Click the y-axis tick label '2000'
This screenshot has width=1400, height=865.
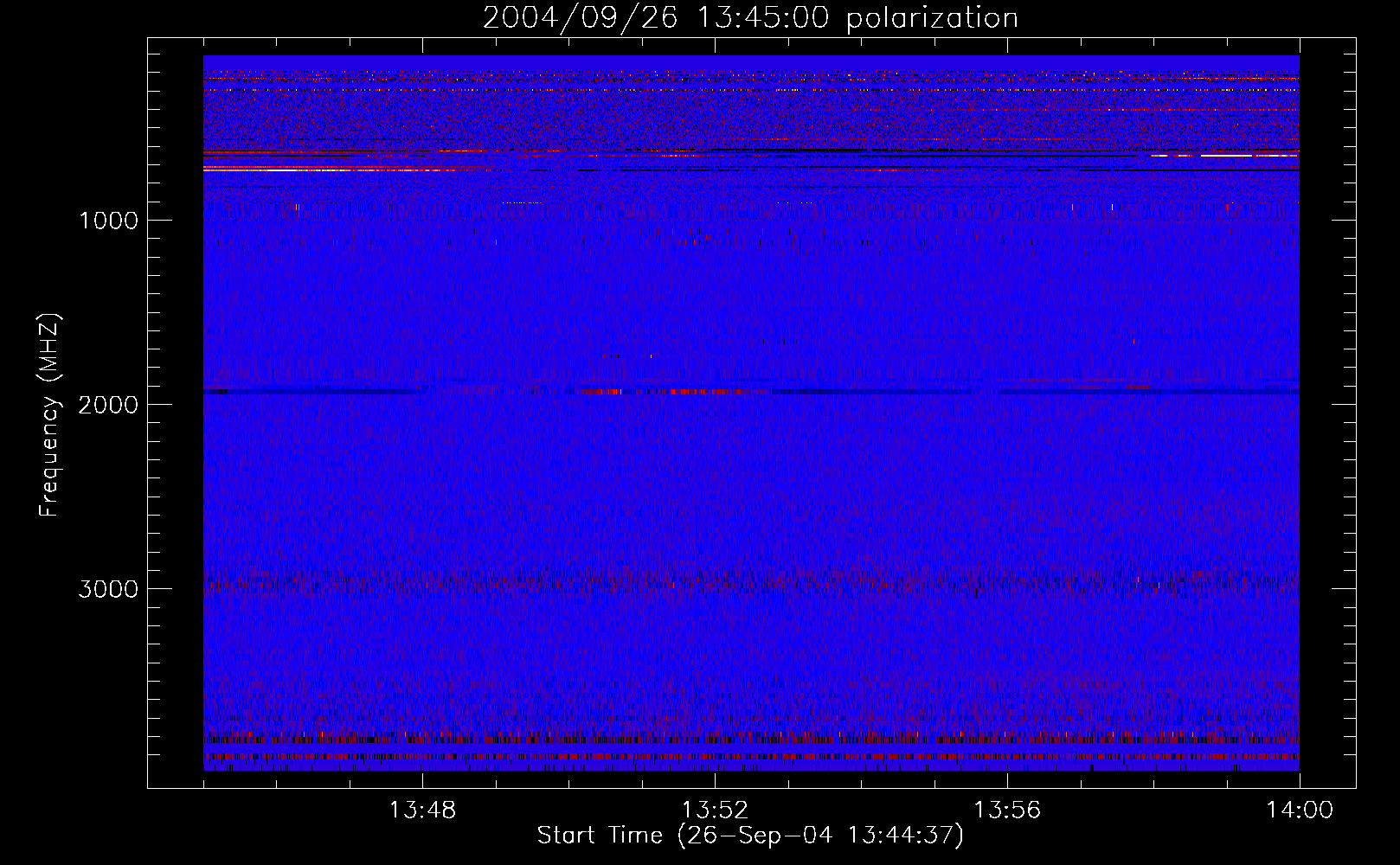[108, 405]
